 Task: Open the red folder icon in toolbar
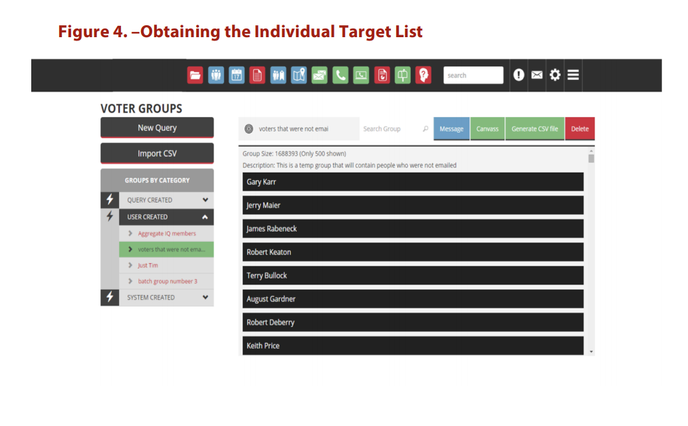tap(195, 75)
